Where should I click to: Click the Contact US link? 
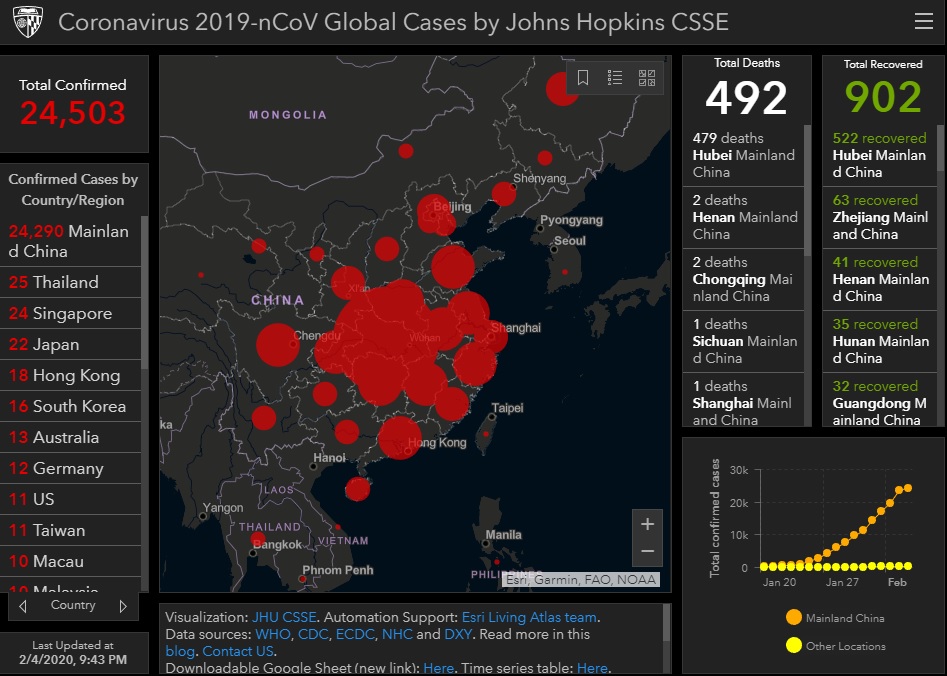point(238,651)
